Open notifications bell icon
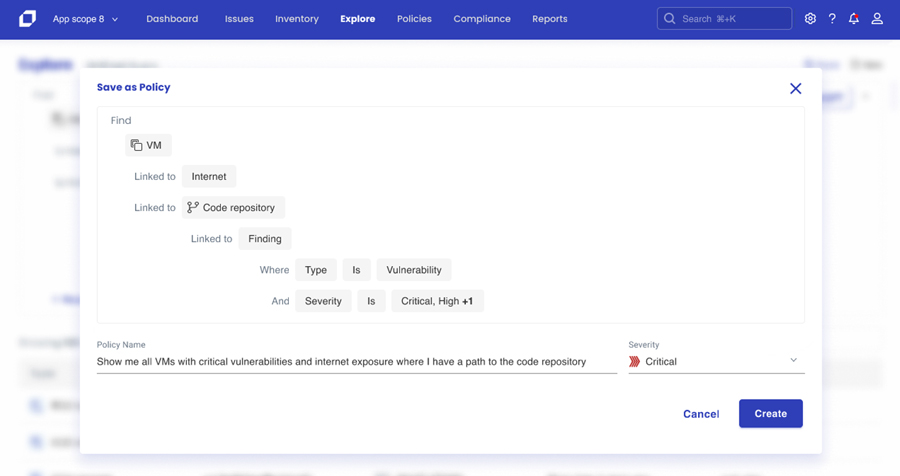 [854, 19]
